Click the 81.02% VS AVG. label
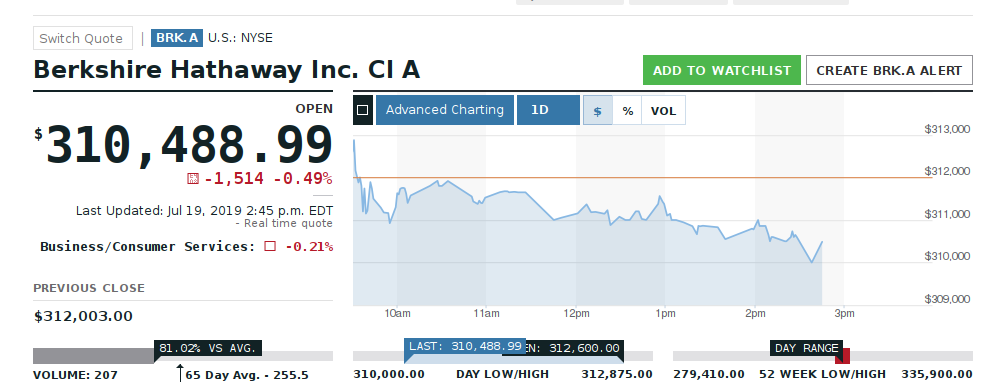Image resolution: width=999 pixels, height=389 pixels. tap(208, 348)
